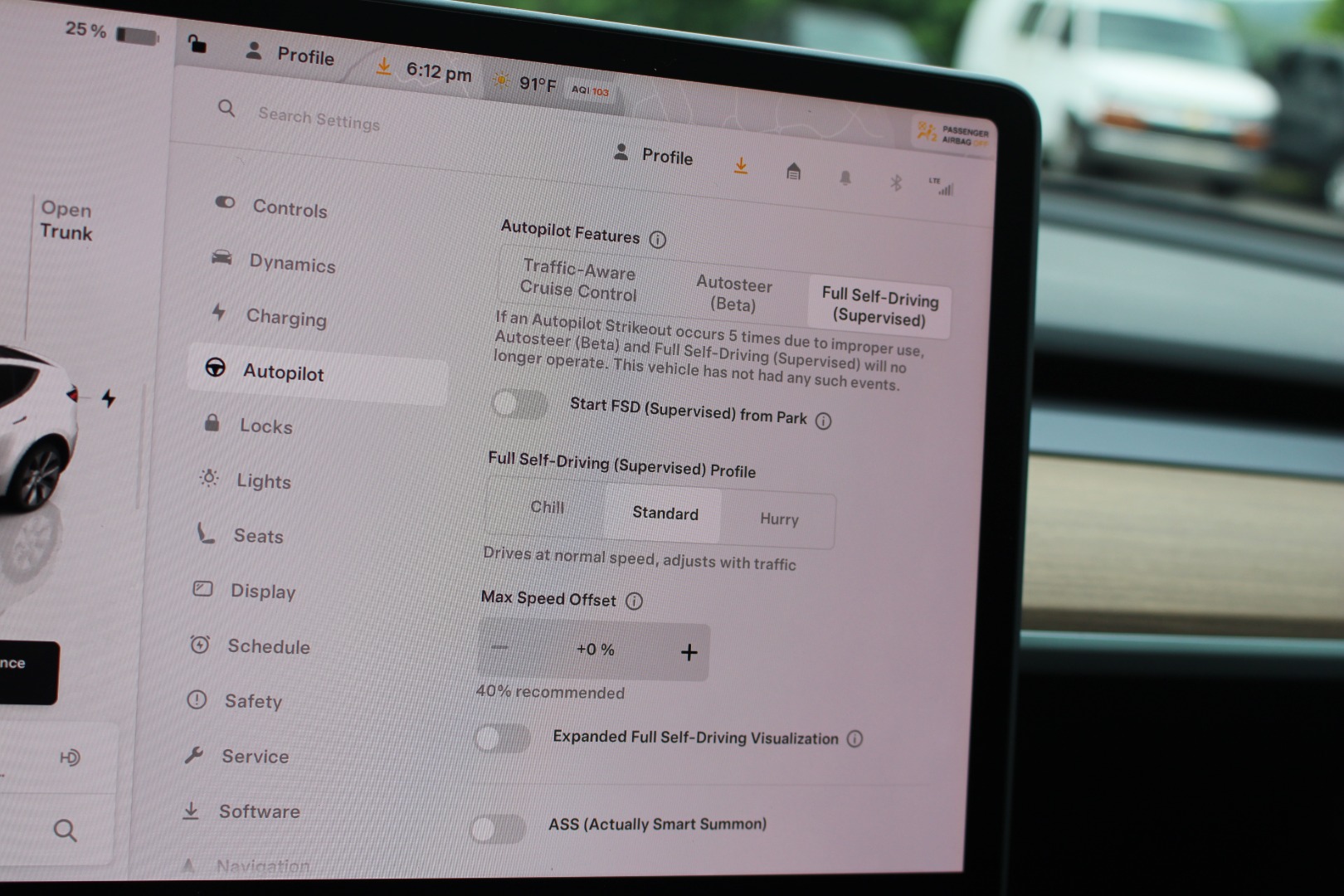The image size is (1344, 896).
Task: Tap the magnifier search icon at bottom left
Action: tap(65, 830)
